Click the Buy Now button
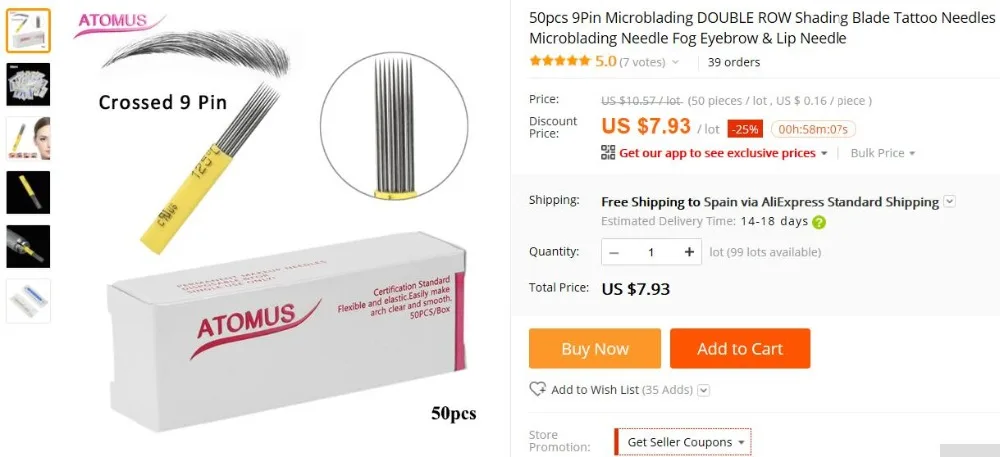Viewport: 1000px width, 457px height. coord(594,349)
